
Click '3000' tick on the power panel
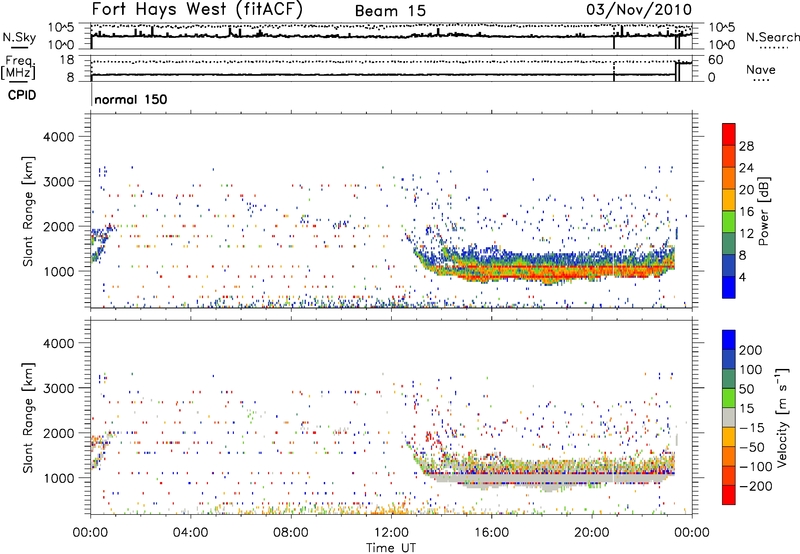click(58, 182)
